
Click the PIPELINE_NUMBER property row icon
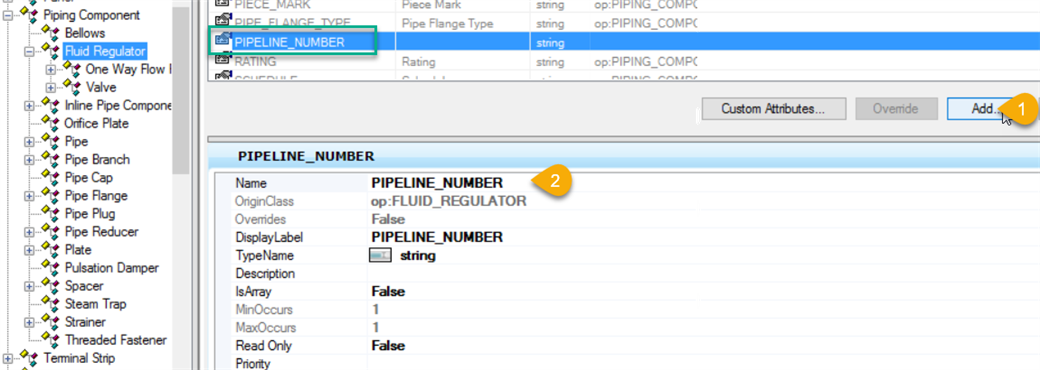coord(224,41)
